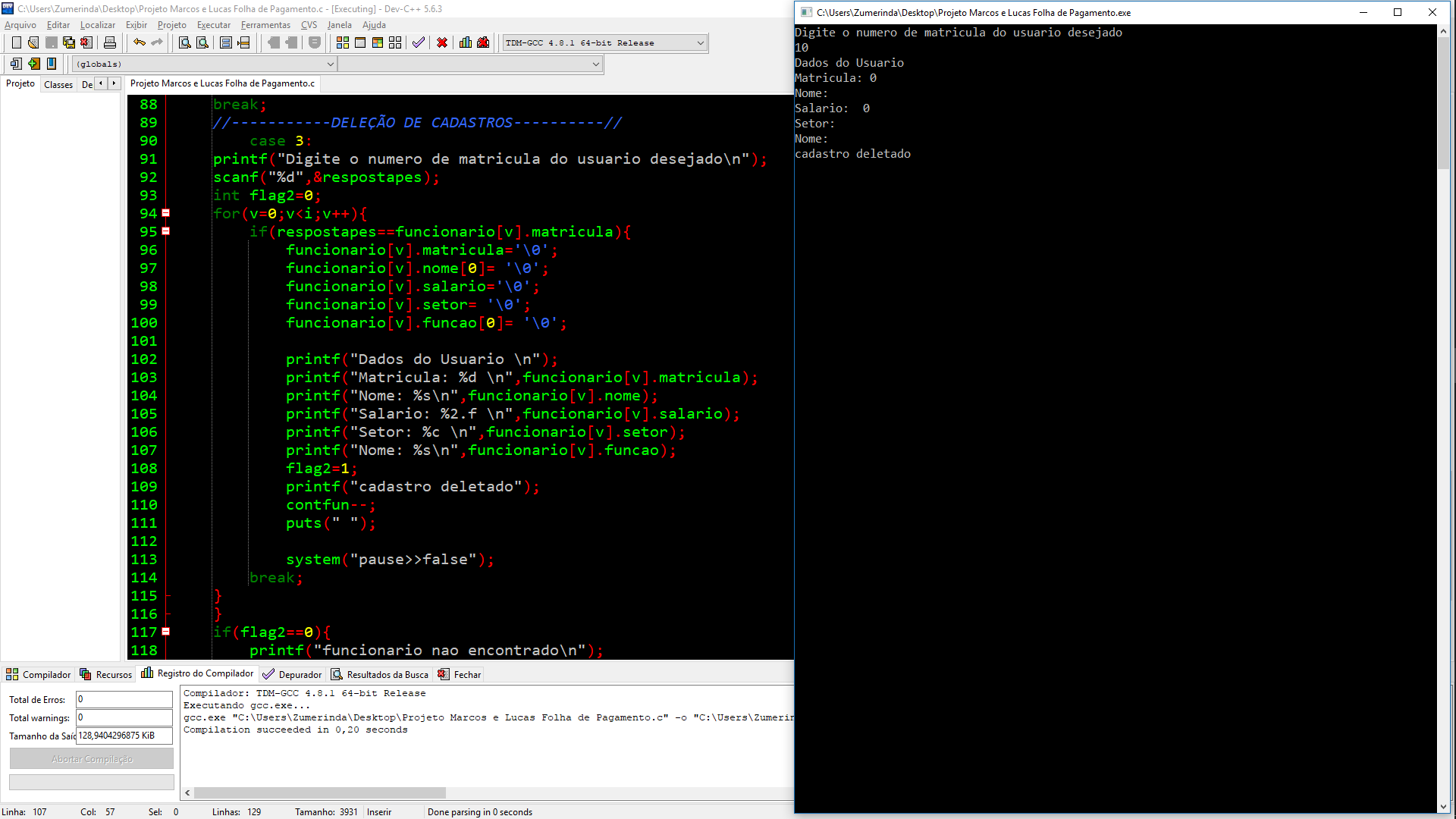The width and height of the screenshot is (1456, 819).
Task: Close the current file via toolbar icon
Action: click(x=86, y=42)
